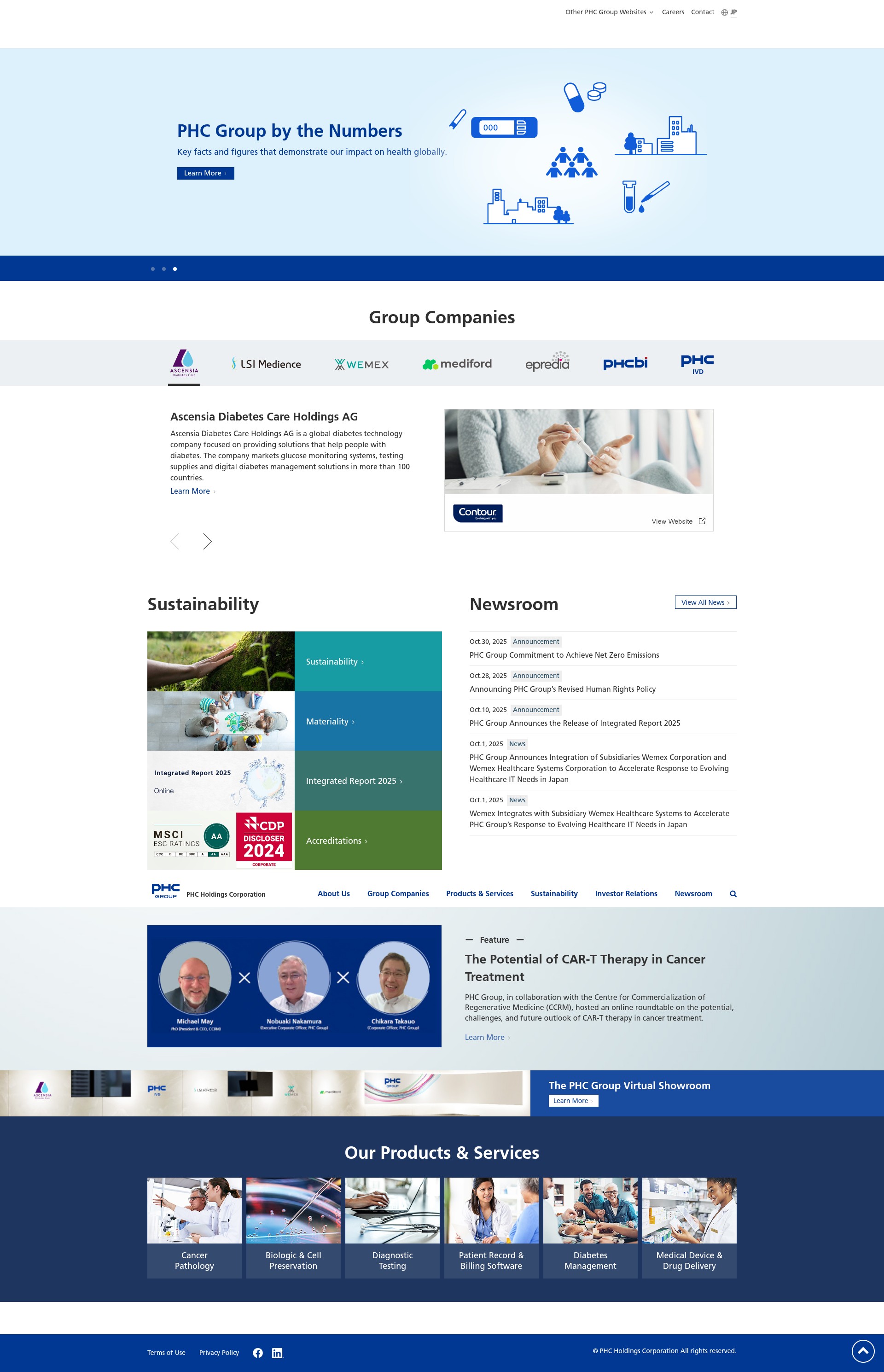Viewport: 884px width, 1372px height.
Task: Select the Ascensia Diabetes Care logo tab
Action: (184, 363)
